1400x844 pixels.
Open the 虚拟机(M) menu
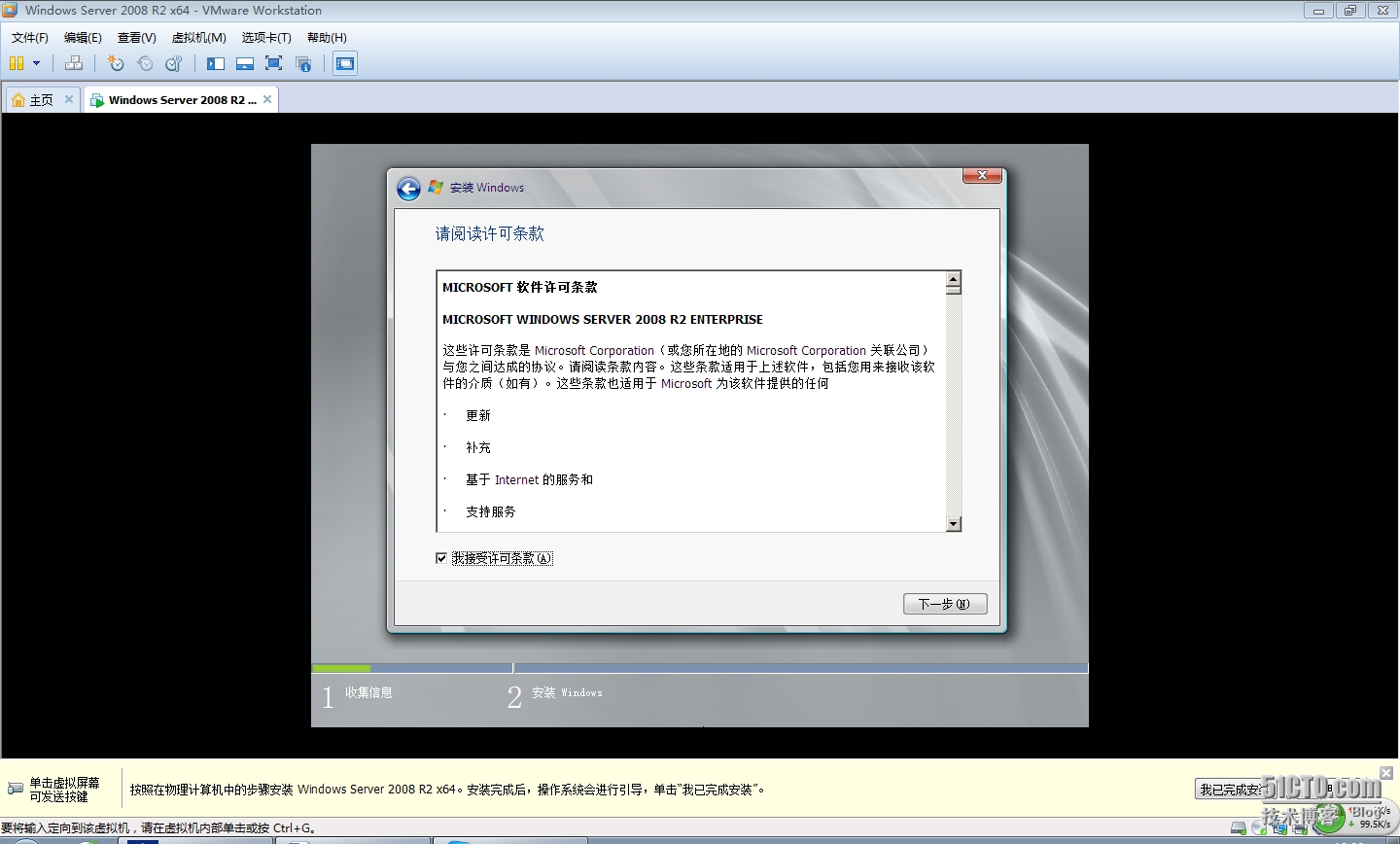[x=198, y=37]
